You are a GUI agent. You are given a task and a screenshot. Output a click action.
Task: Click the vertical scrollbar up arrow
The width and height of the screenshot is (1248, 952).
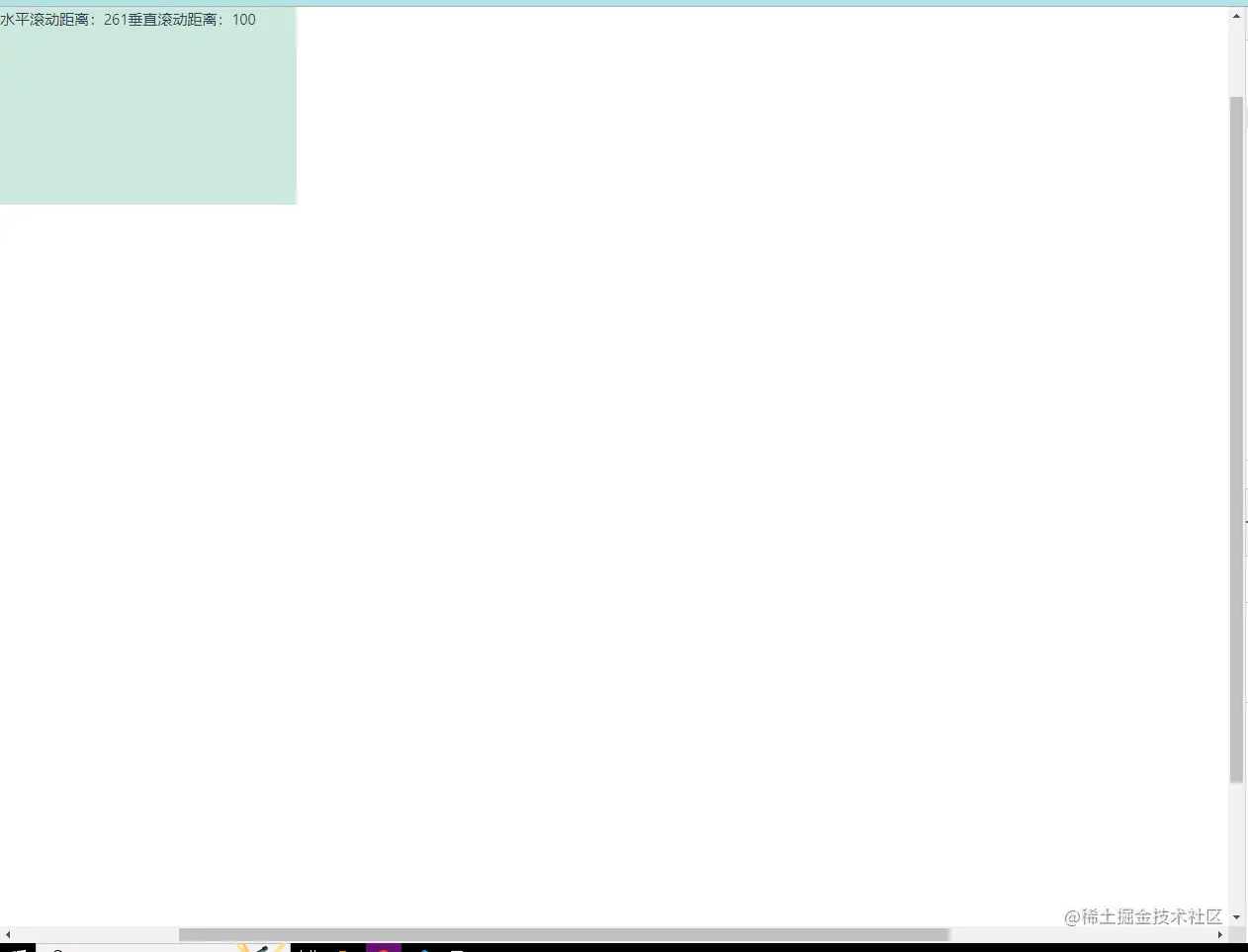click(1235, 16)
